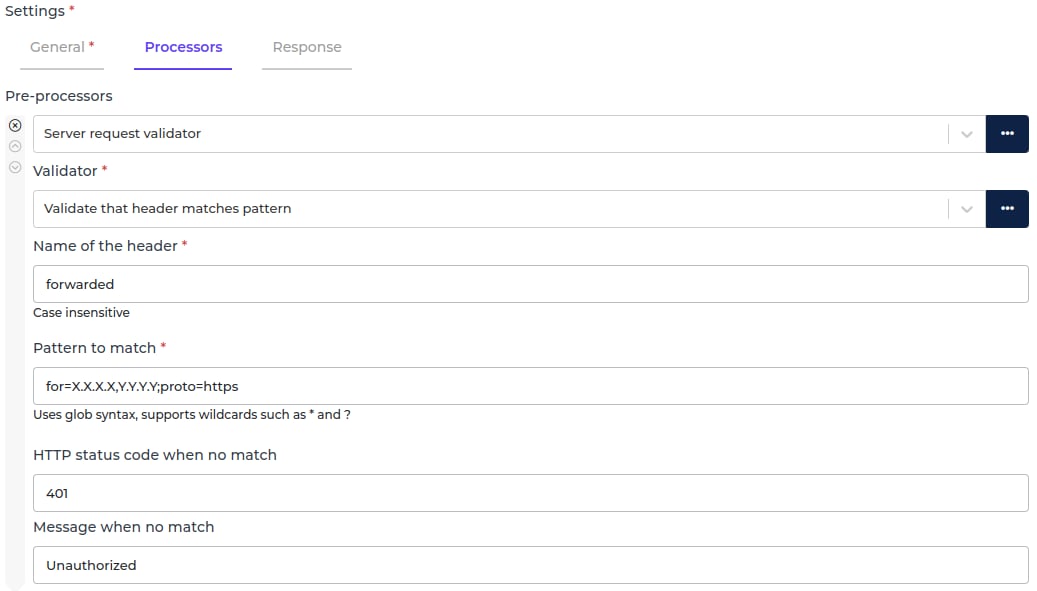Viewport: 1037px width, 591px height.
Task: Open the Validate that header matches pattern combo box
Action: [509, 209]
